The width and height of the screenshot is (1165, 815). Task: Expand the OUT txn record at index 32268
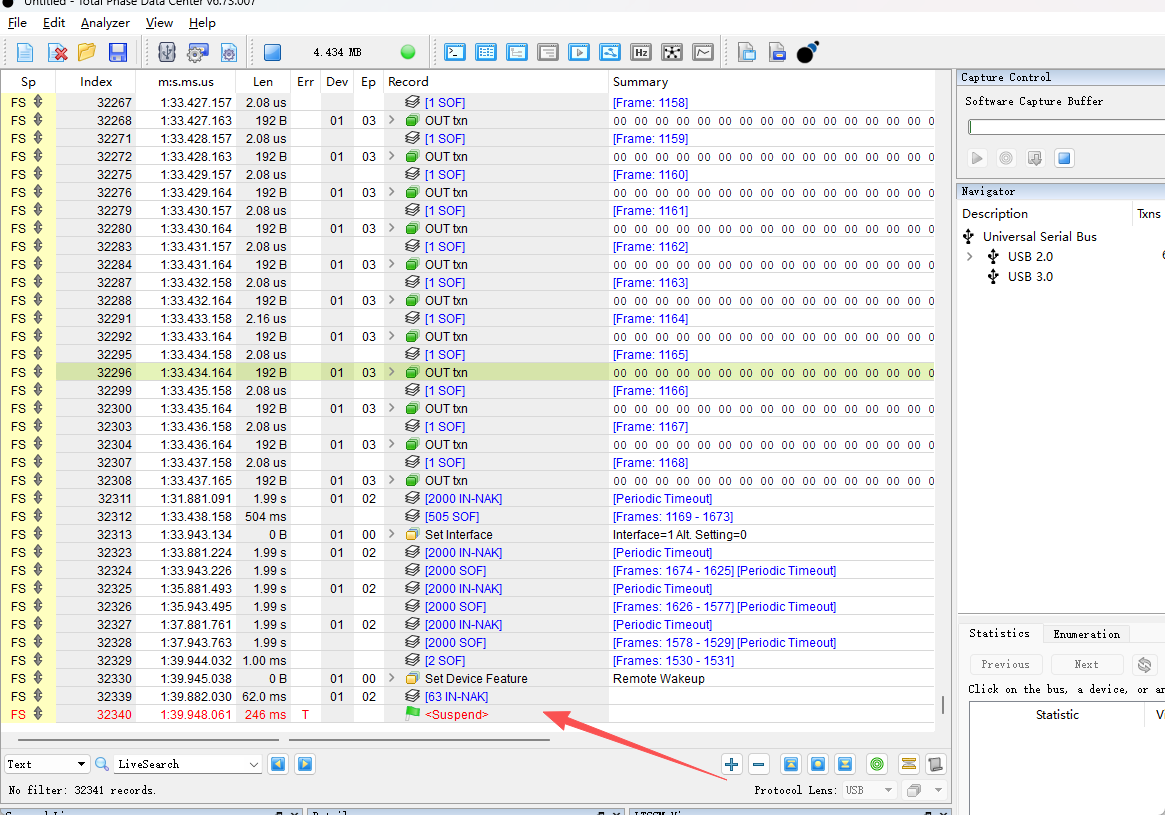[392, 120]
